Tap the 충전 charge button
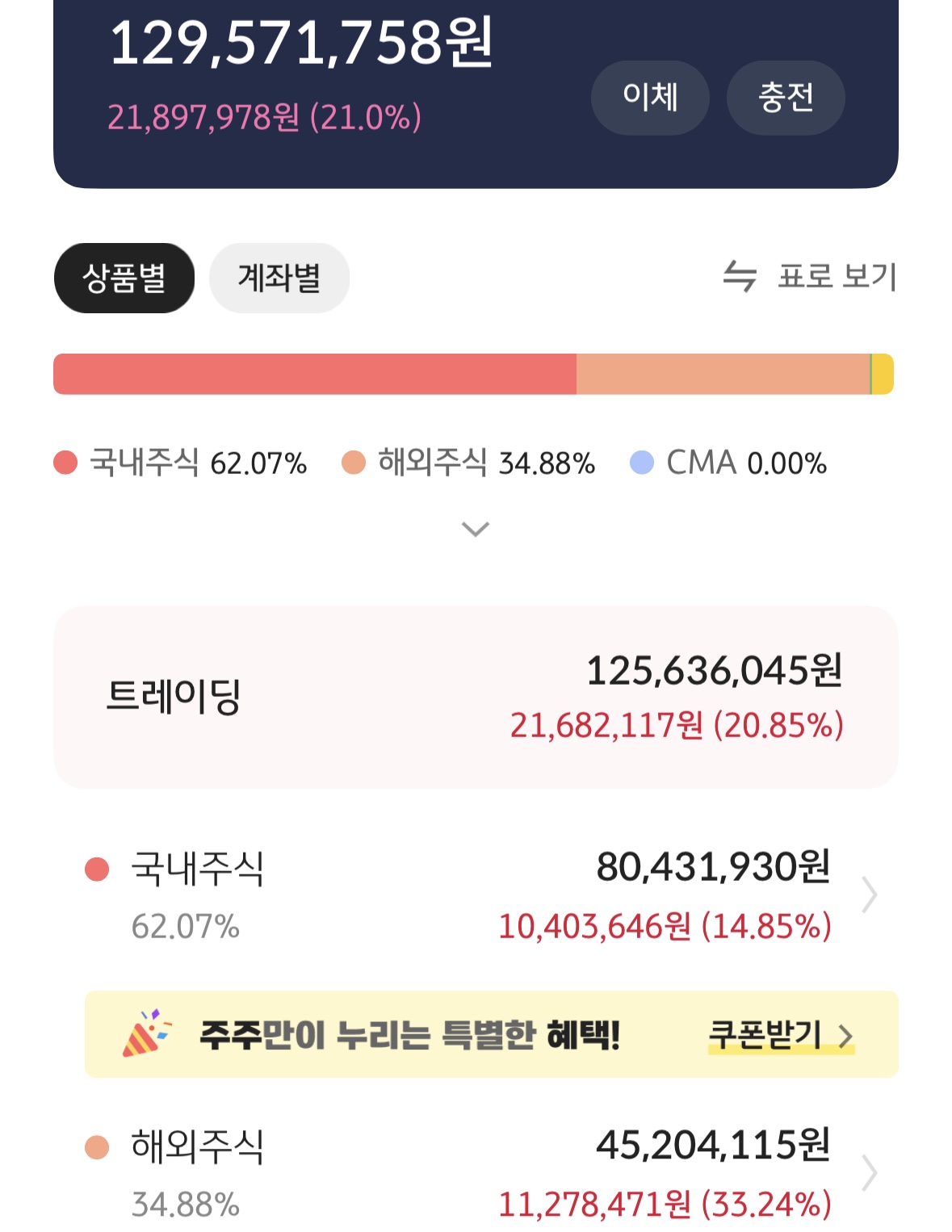The height and width of the screenshot is (1232, 952). 786,98
